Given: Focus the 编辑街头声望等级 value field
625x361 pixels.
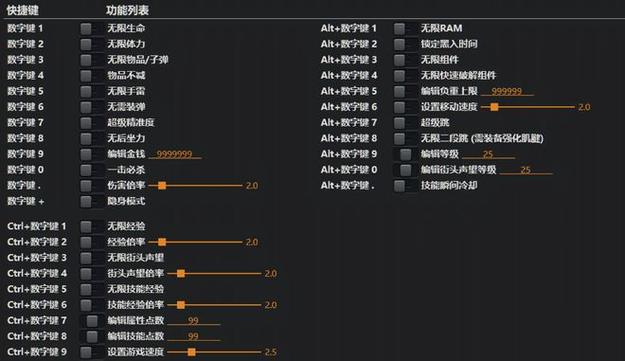Looking at the screenshot, I should [x=526, y=170].
